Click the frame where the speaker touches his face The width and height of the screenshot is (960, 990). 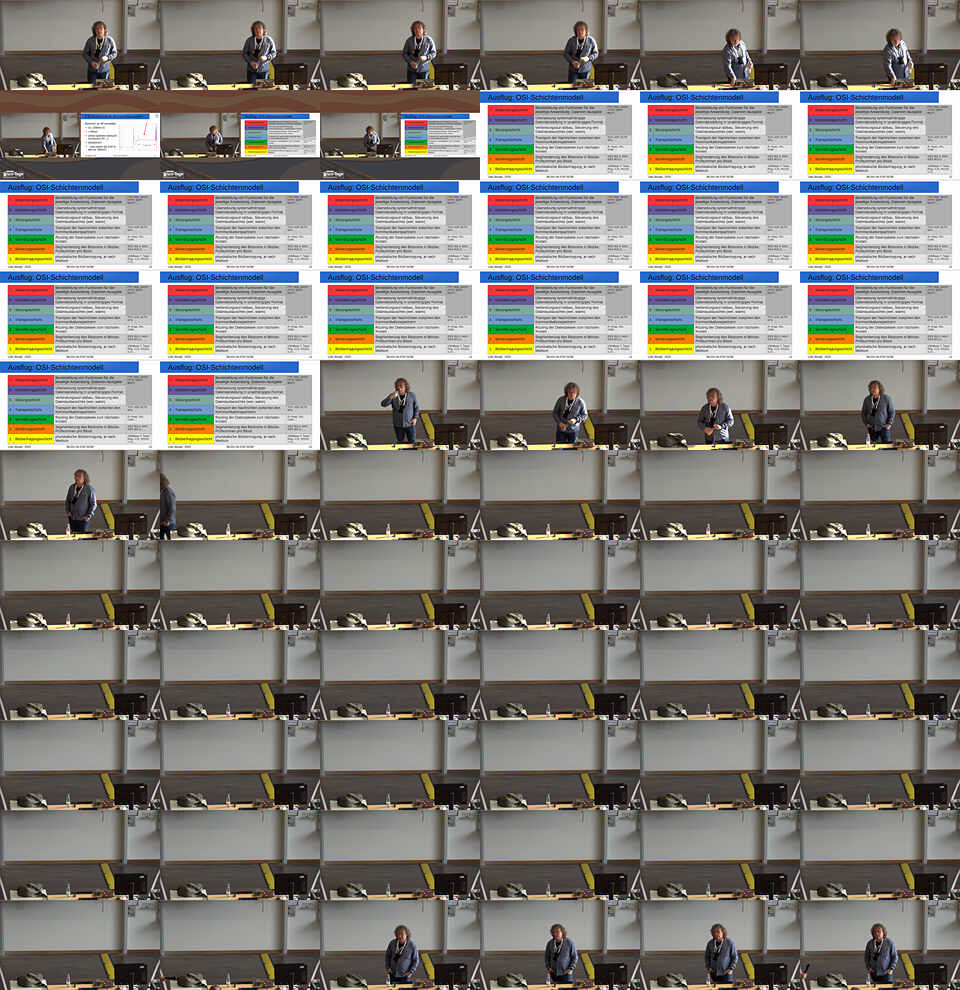point(400,405)
